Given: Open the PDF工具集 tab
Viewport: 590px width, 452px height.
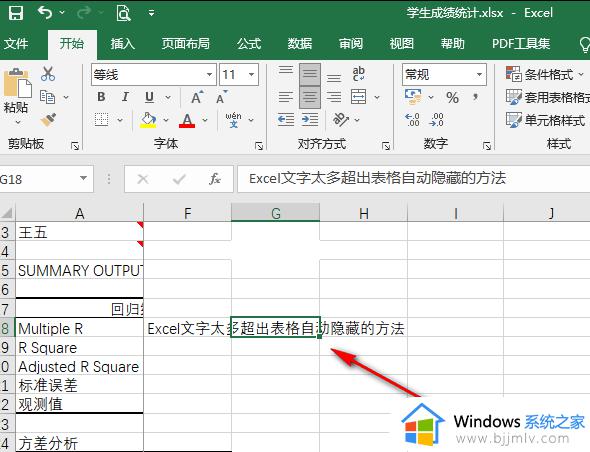Looking at the screenshot, I should click(521, 44).
